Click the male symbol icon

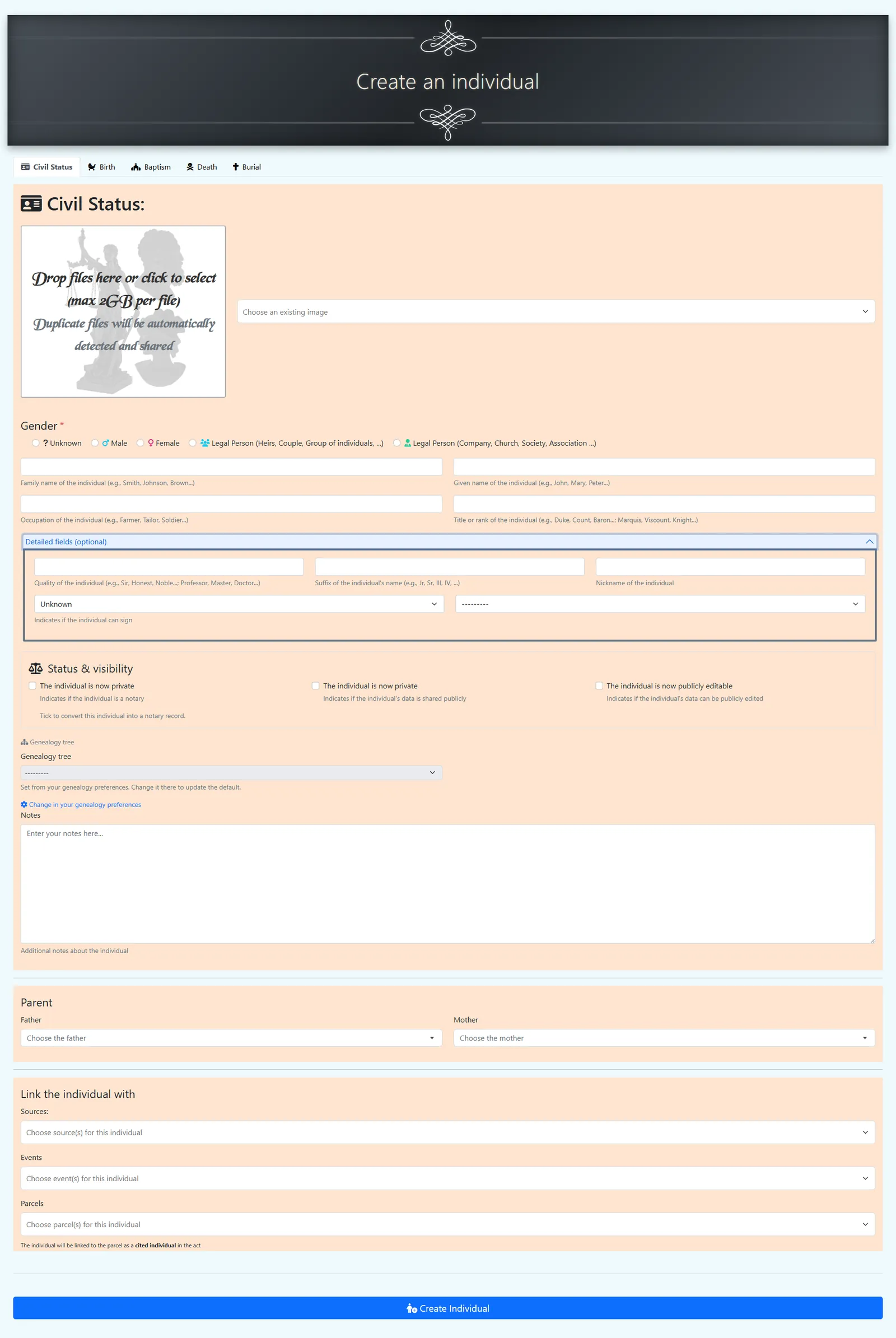[106, 443]
